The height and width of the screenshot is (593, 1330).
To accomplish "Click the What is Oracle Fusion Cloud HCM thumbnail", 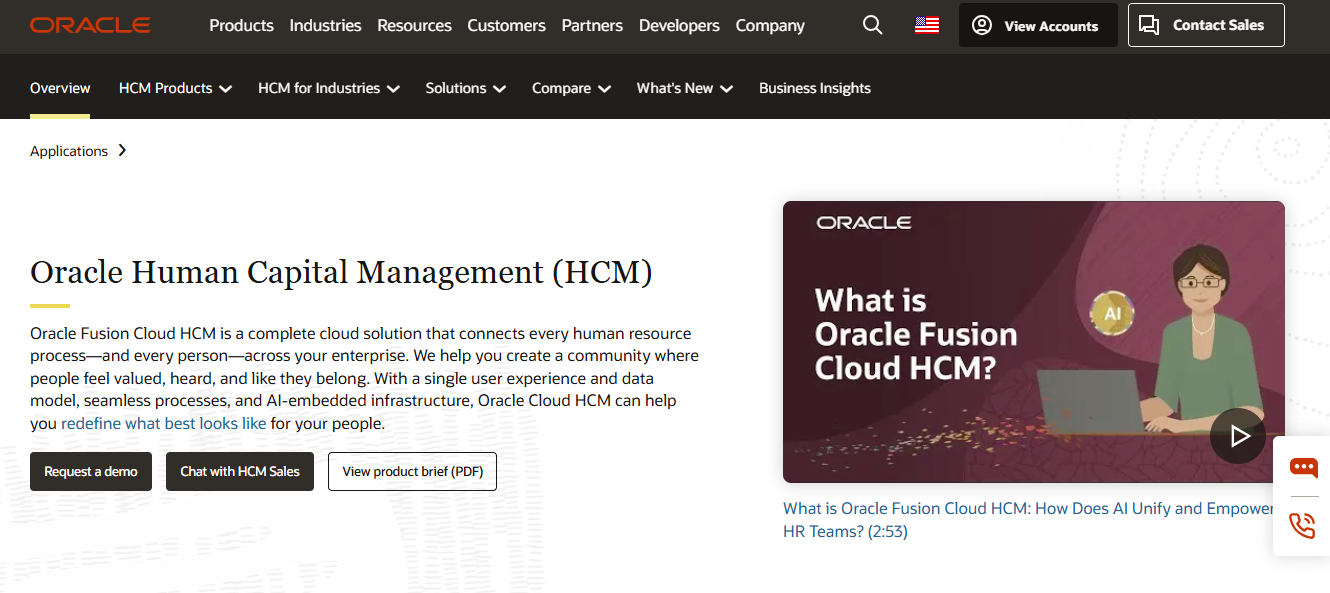I will pos(1034,341).
